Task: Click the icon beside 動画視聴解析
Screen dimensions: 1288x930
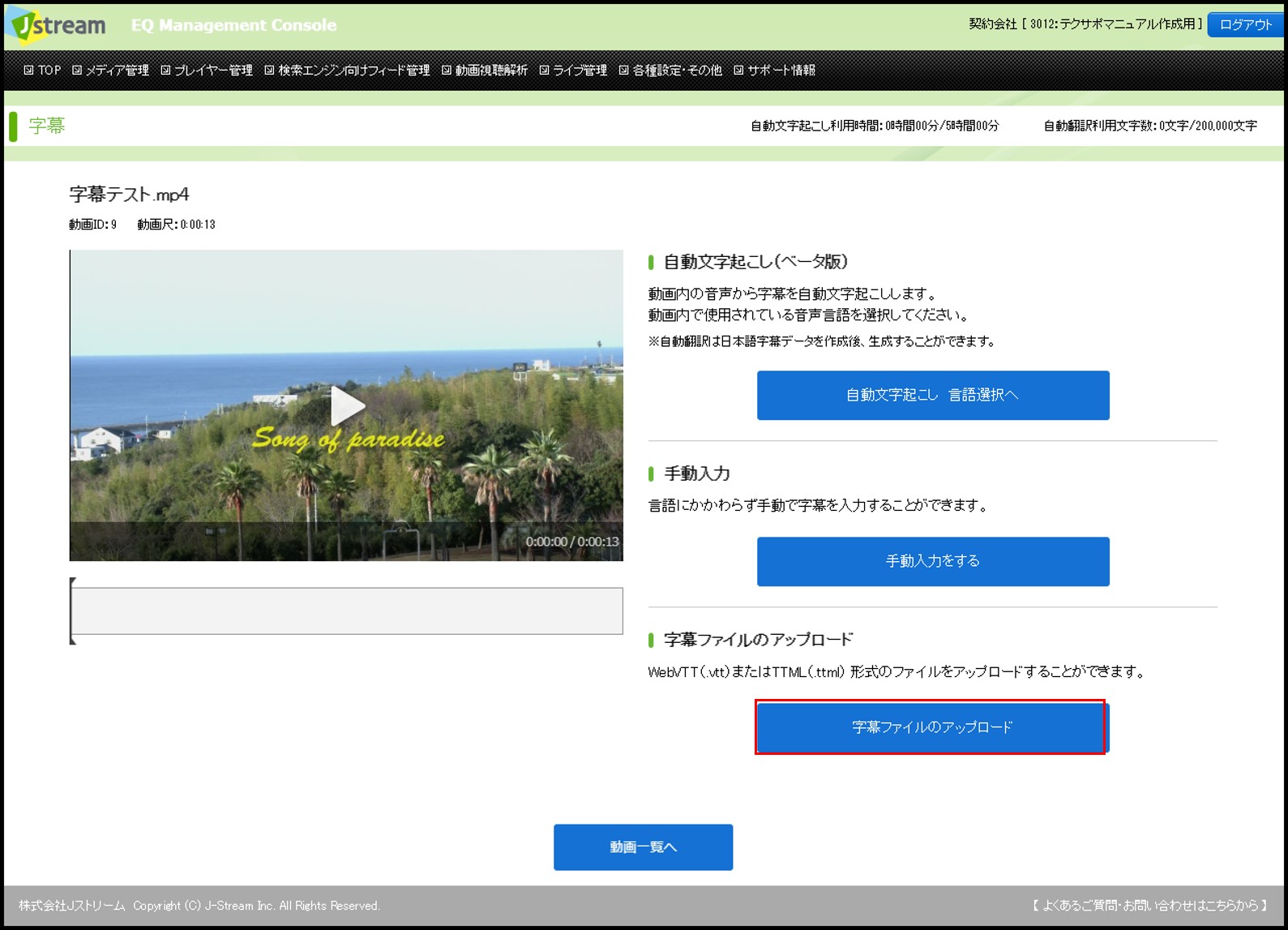Action: pos(446,71)
